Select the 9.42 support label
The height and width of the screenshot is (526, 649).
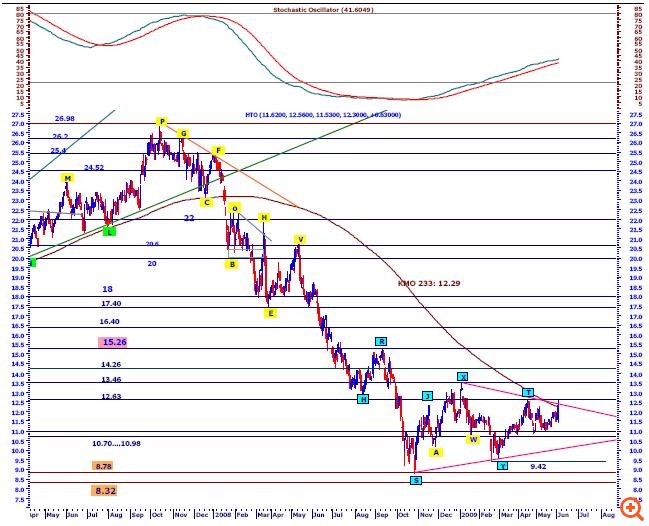point(538,466)
